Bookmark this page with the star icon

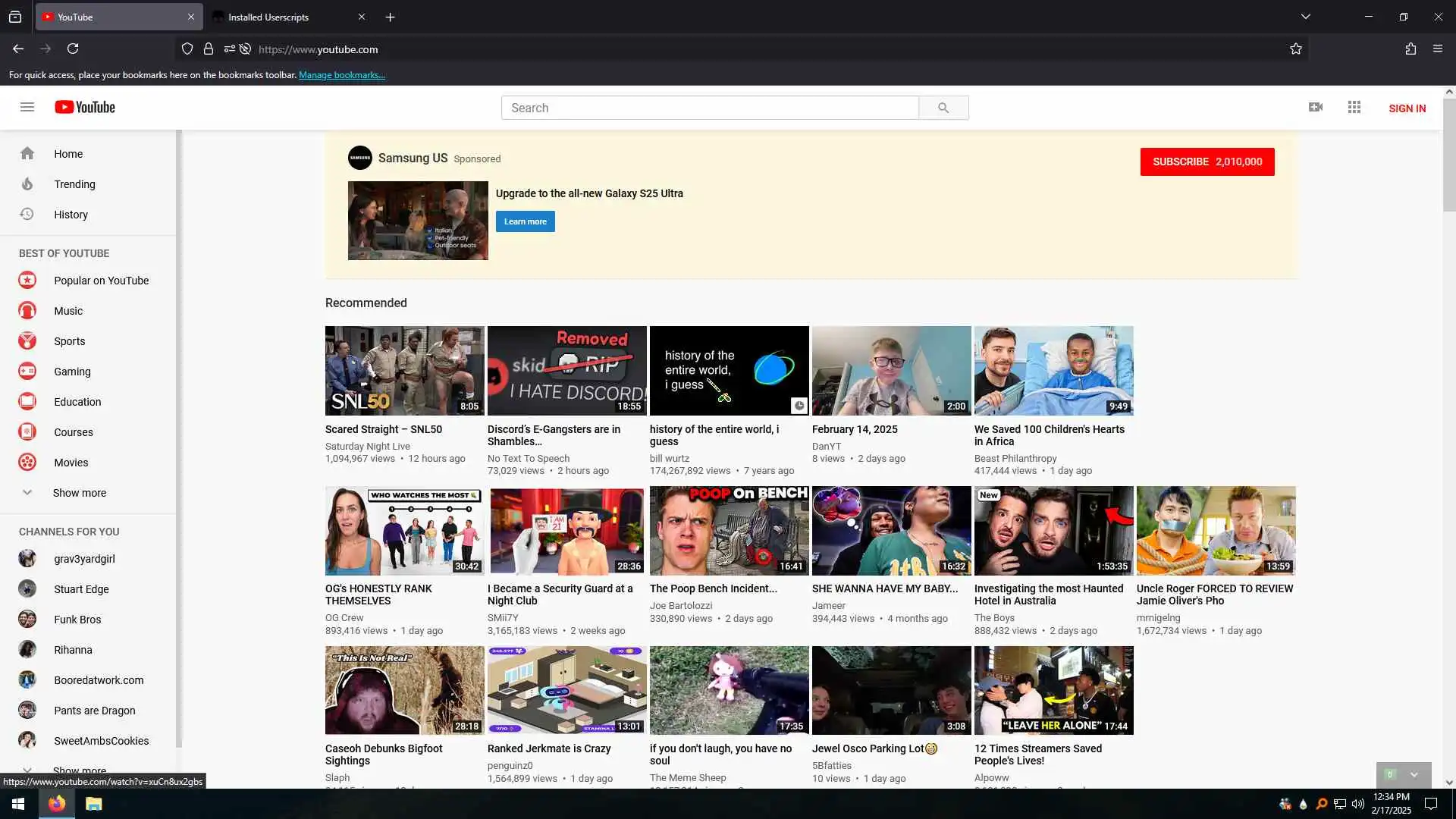1296,49
